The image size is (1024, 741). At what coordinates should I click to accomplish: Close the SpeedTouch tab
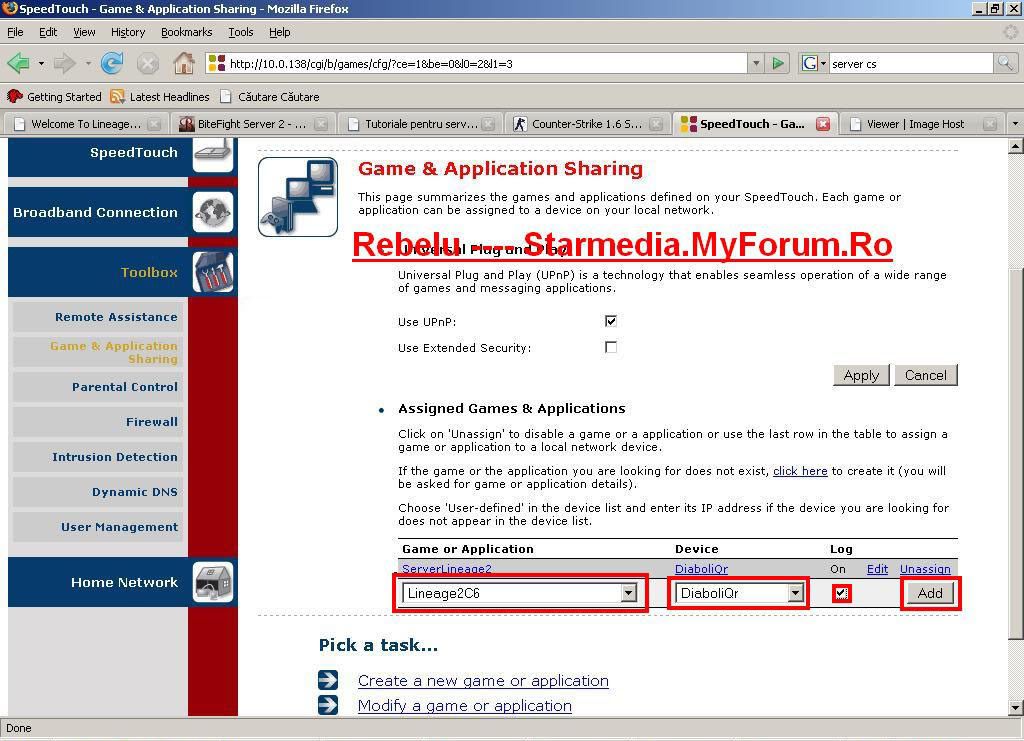click(823, 123)
